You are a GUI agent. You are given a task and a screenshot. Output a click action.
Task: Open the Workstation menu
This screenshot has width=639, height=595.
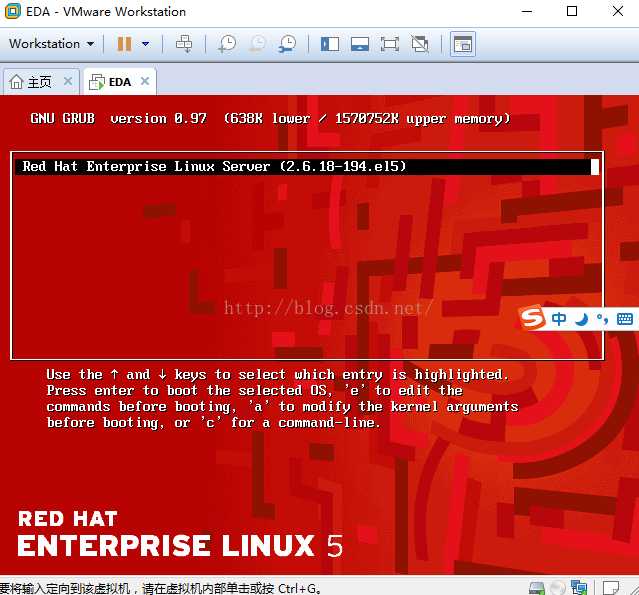(x=51, y=44)
